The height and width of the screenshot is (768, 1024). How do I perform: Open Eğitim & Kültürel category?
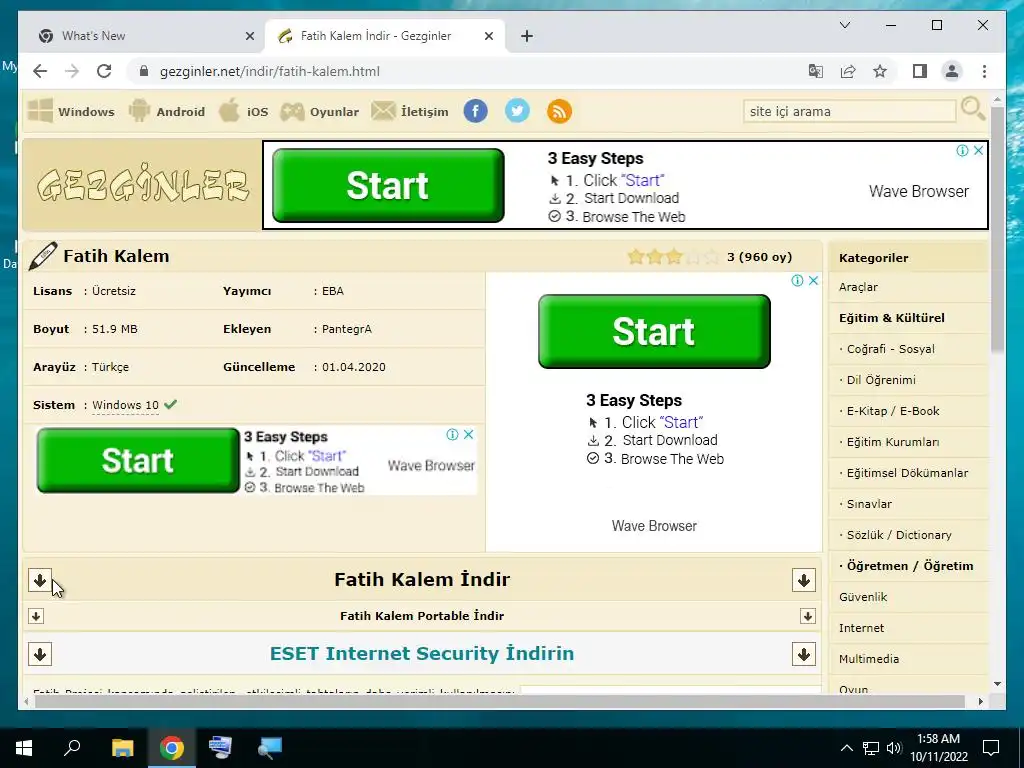[891, 318]
